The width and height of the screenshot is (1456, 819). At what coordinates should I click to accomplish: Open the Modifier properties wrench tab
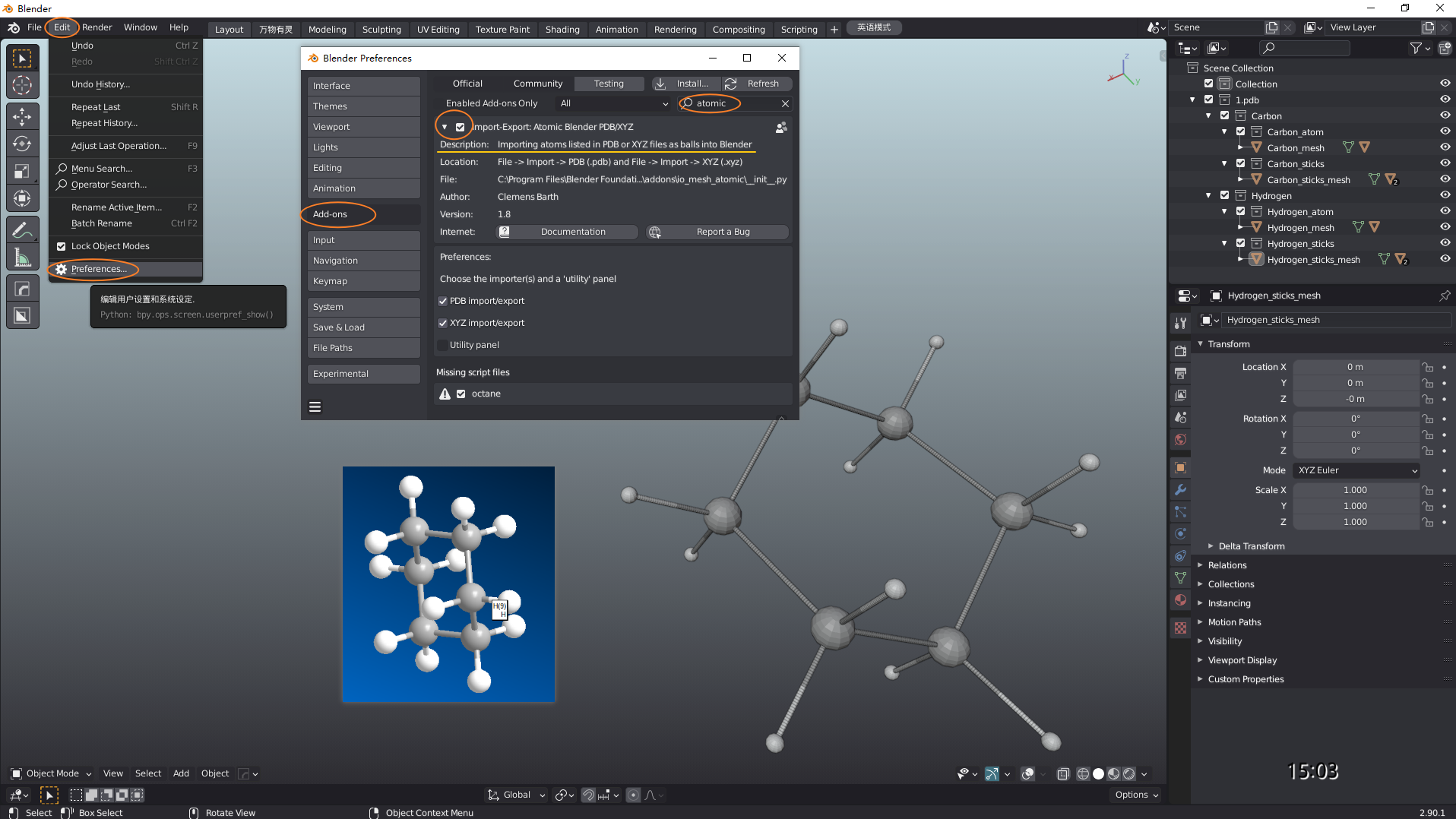1180,490
